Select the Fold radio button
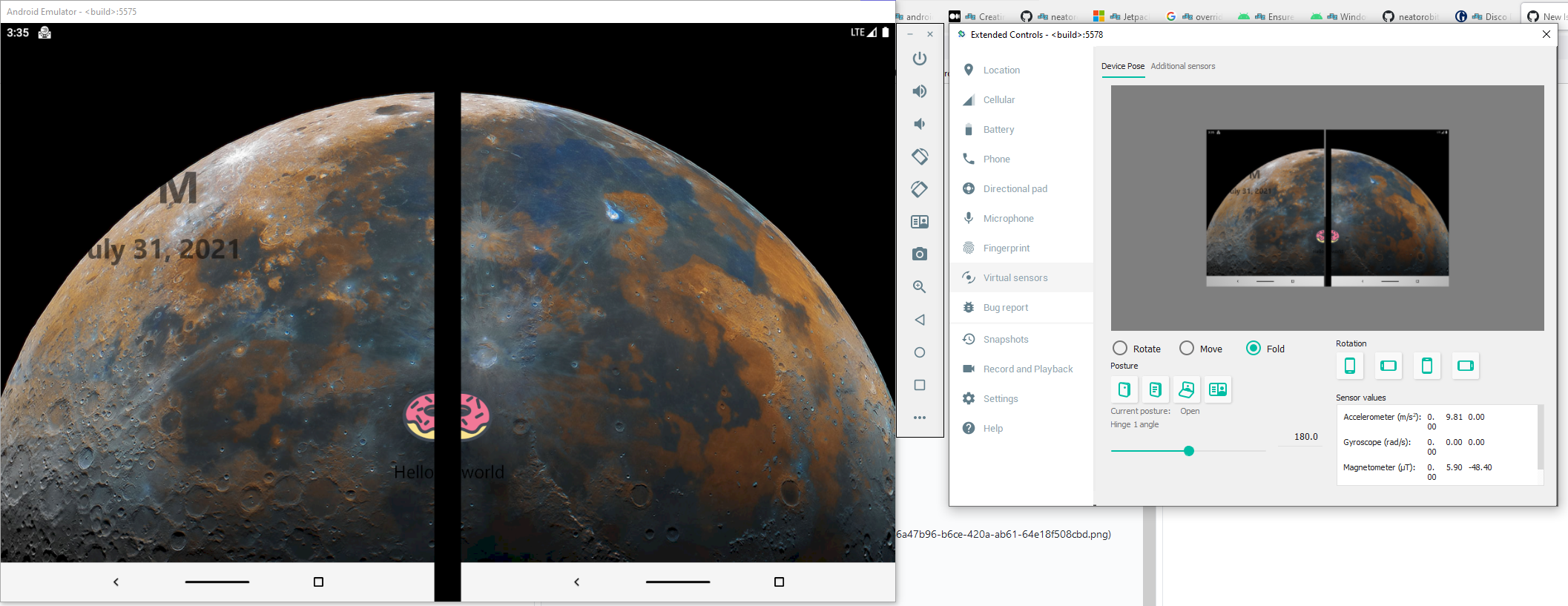Viewport: 1568px width, 606px height. click(x=1254, y=348)
